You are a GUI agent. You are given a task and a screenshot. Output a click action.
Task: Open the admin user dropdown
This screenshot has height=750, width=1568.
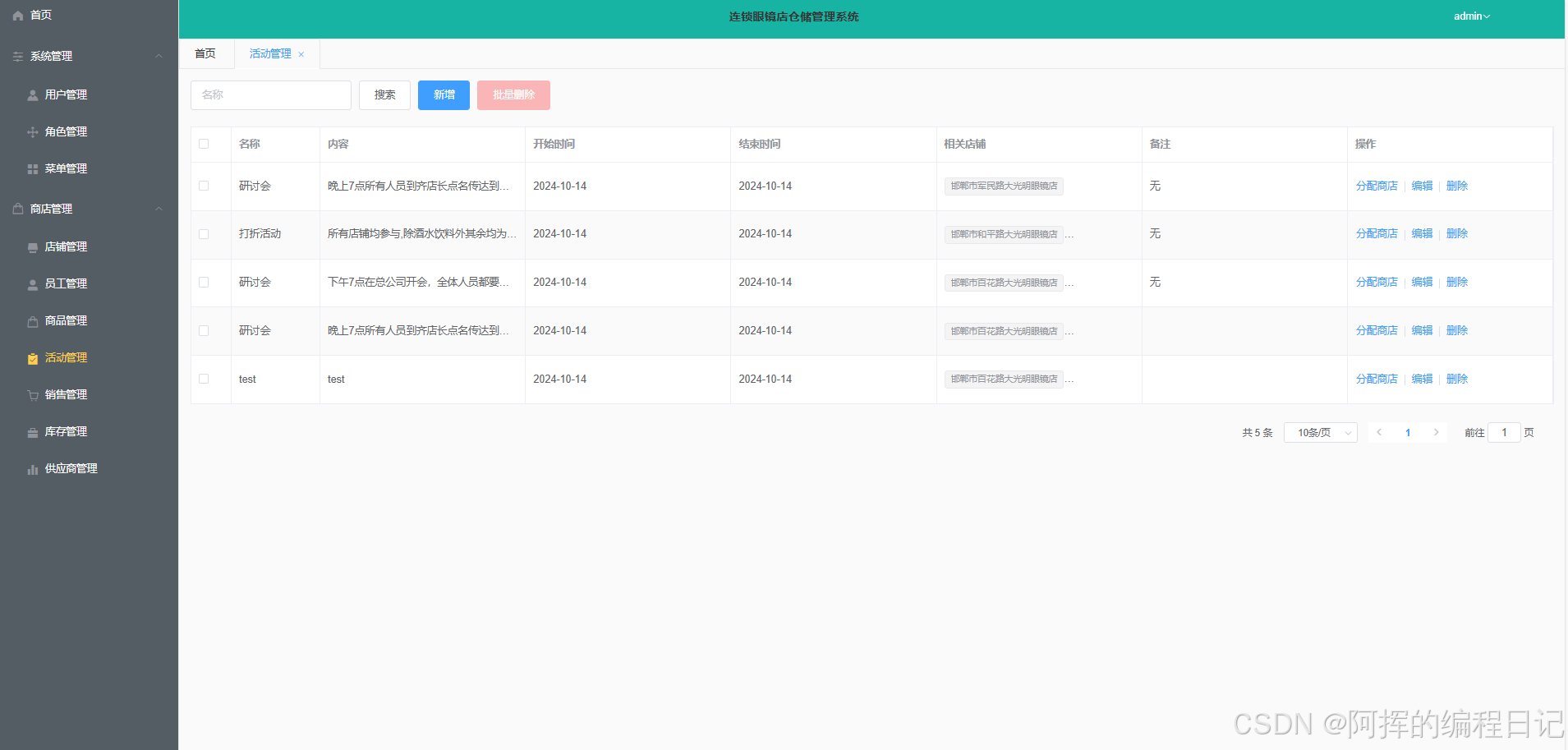click(1471, 16)
